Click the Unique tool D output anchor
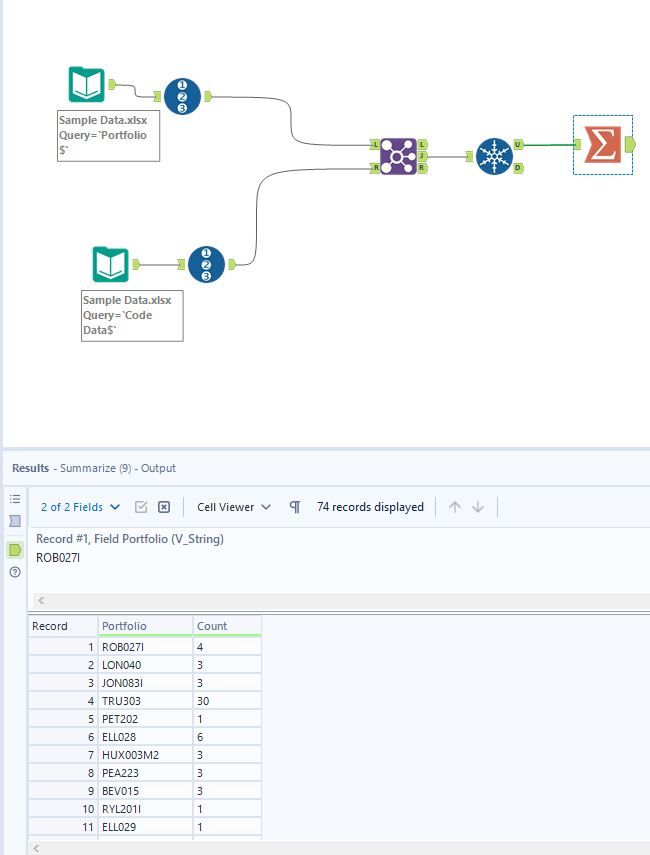Viewport: 650px width, 855px height. point(518,168)
